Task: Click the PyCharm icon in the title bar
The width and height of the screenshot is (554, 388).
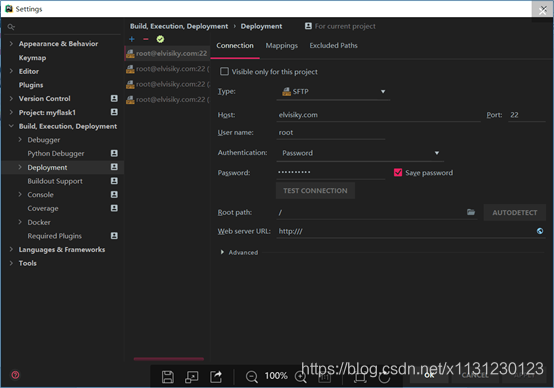Action: coord(9,9)
